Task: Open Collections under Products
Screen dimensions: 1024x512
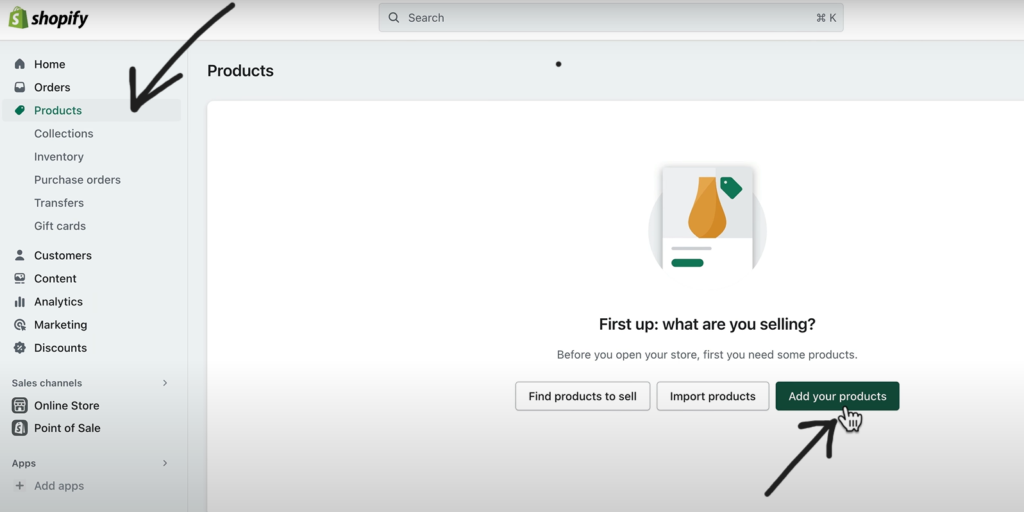Action: (x=63, y=133)
